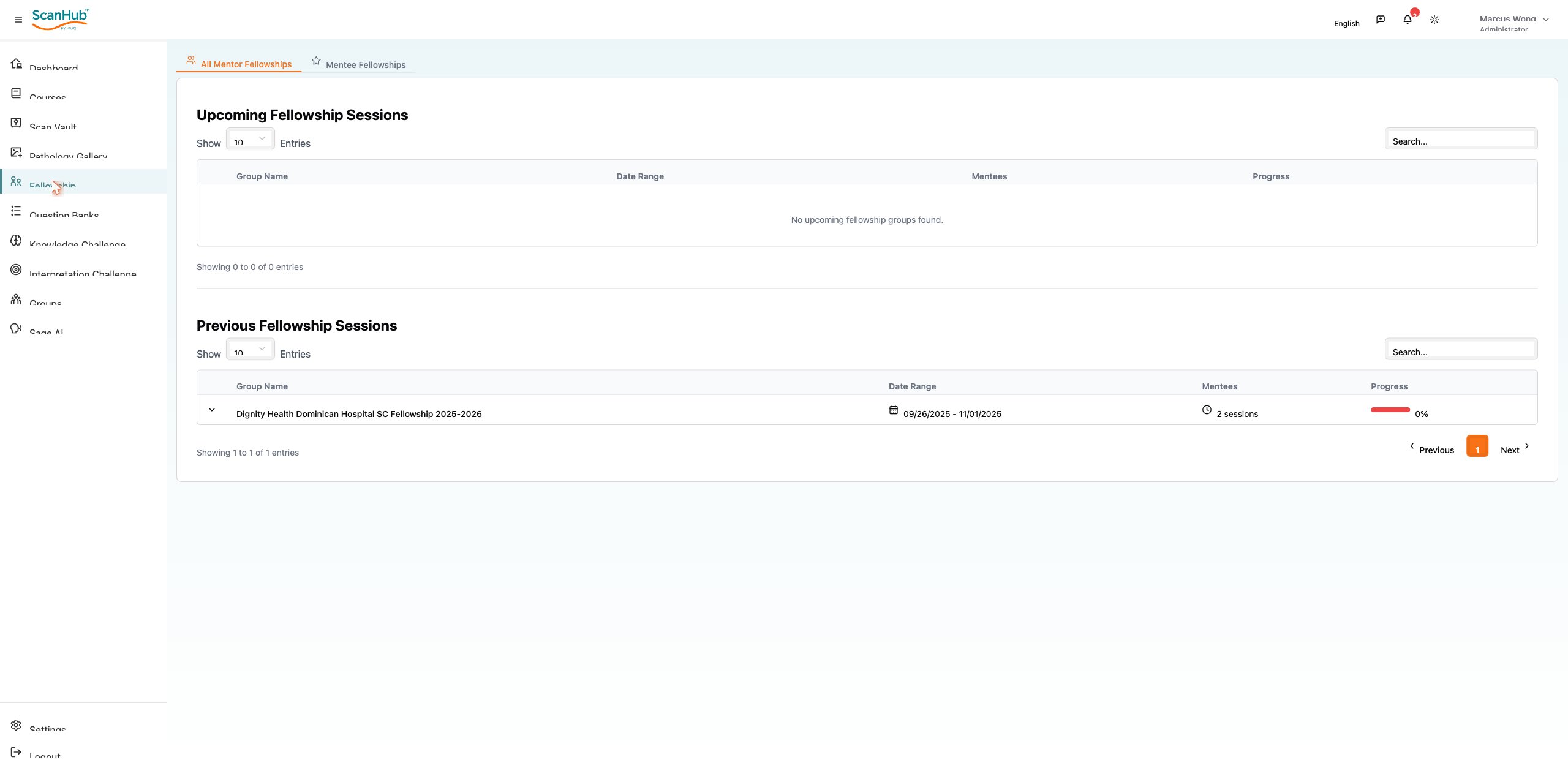Go to the Previous page

click(1431, 448)
